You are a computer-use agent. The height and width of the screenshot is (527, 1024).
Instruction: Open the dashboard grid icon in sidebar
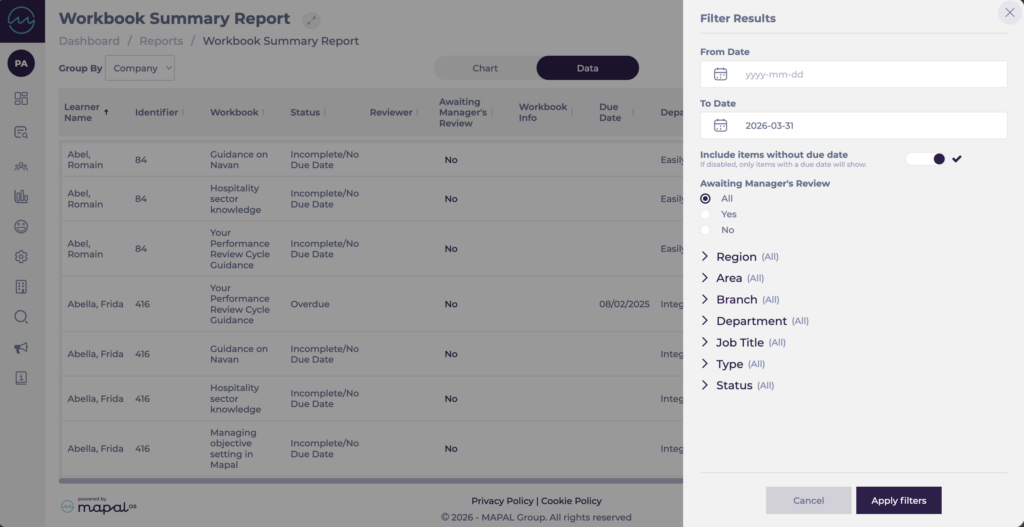point(21,98)
